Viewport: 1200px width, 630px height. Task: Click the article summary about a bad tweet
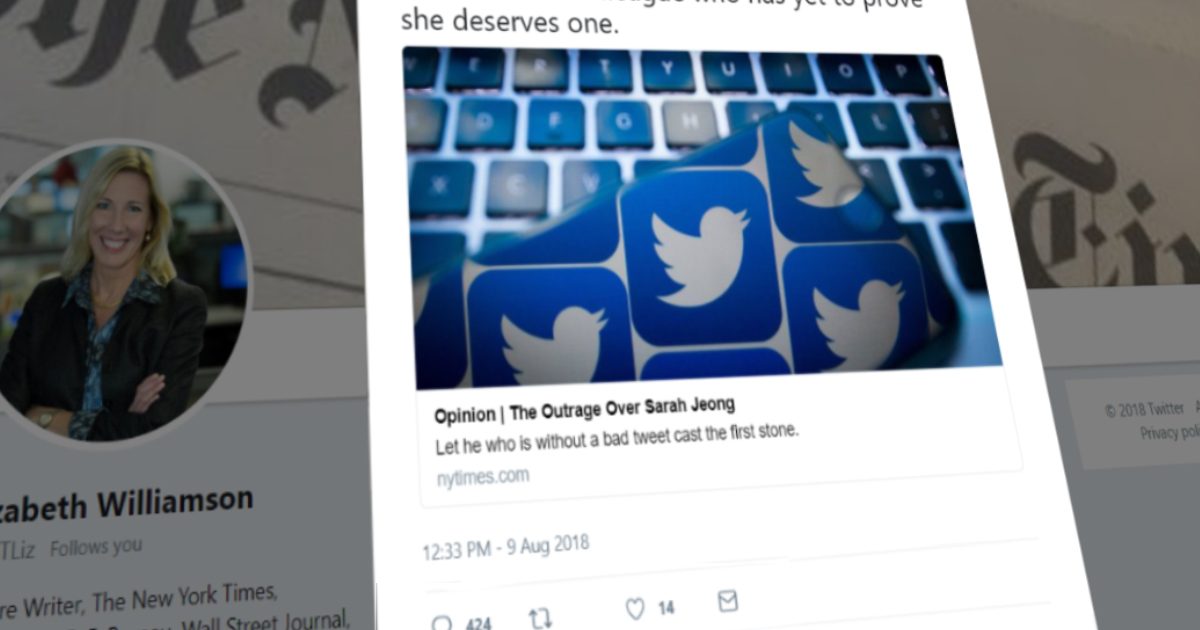(x=619, y=439)
